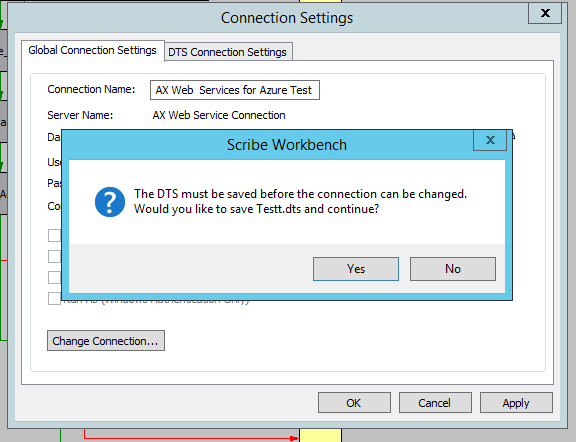This screenshot has width=576, height=442.
Task: Click the Change Connection... button
Action: (x=106, y=341)
